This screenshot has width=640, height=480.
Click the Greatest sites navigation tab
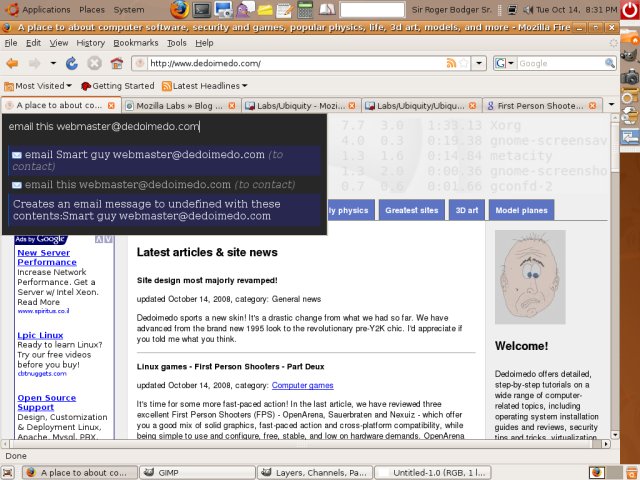pos(412,210)
